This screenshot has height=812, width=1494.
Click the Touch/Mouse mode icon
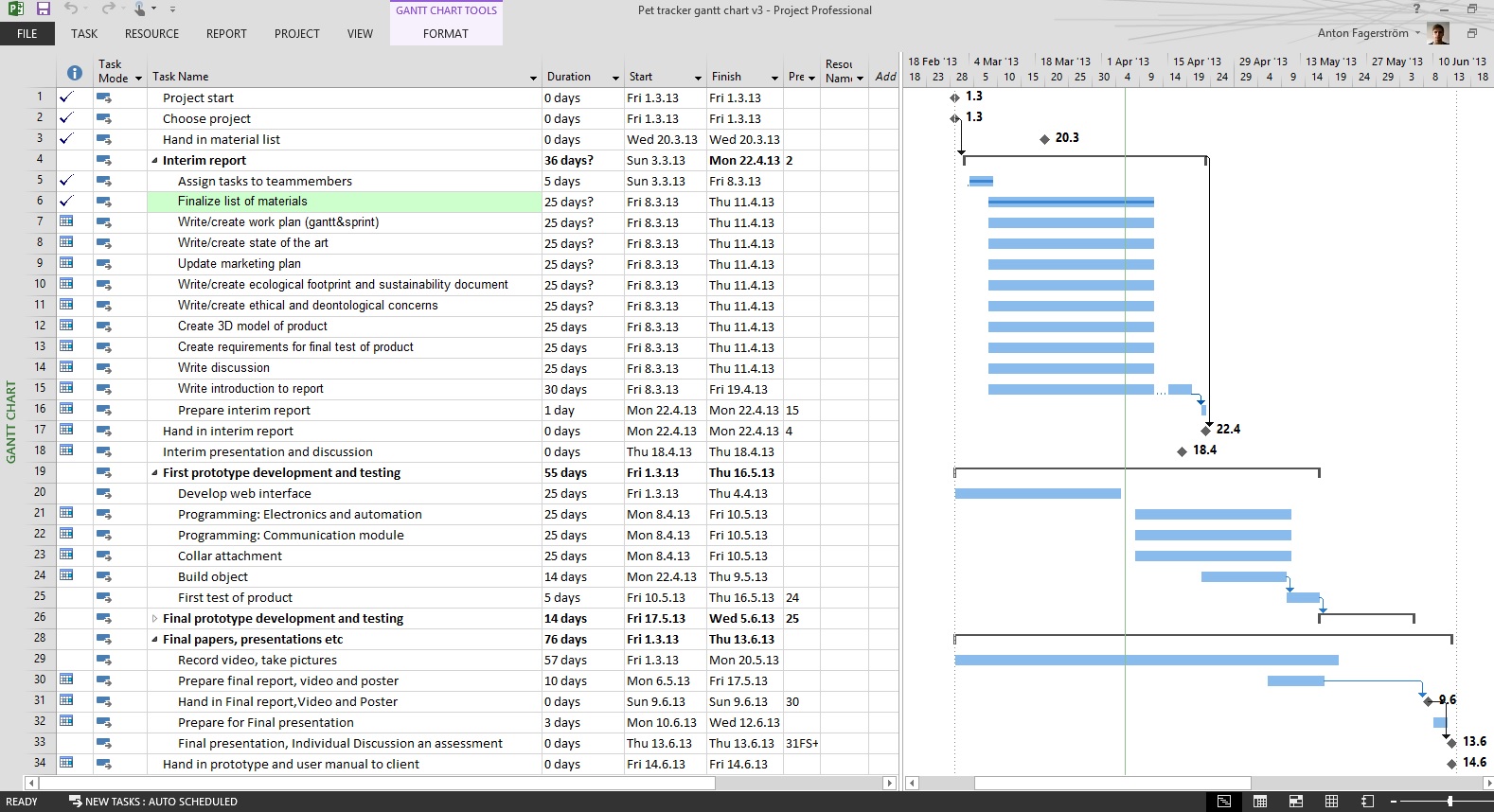[x=140, y=9]
